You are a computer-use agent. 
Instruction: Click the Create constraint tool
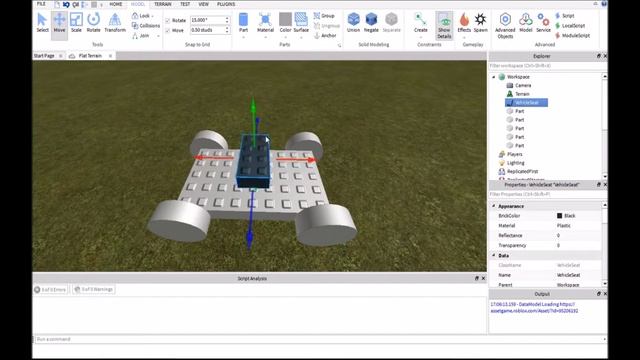[420, 22]
